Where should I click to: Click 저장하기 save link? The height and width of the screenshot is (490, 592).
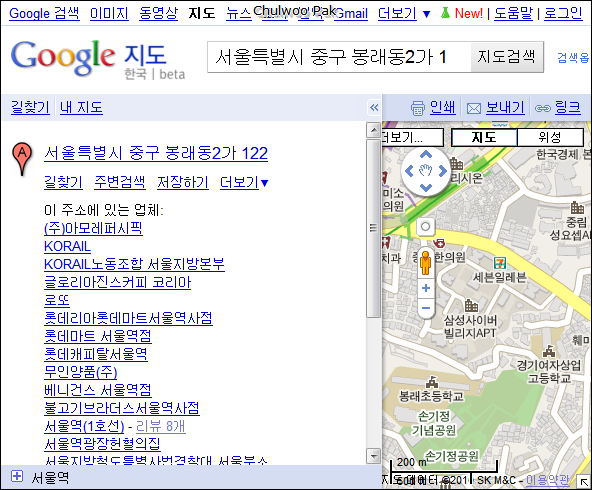point(183,183)
